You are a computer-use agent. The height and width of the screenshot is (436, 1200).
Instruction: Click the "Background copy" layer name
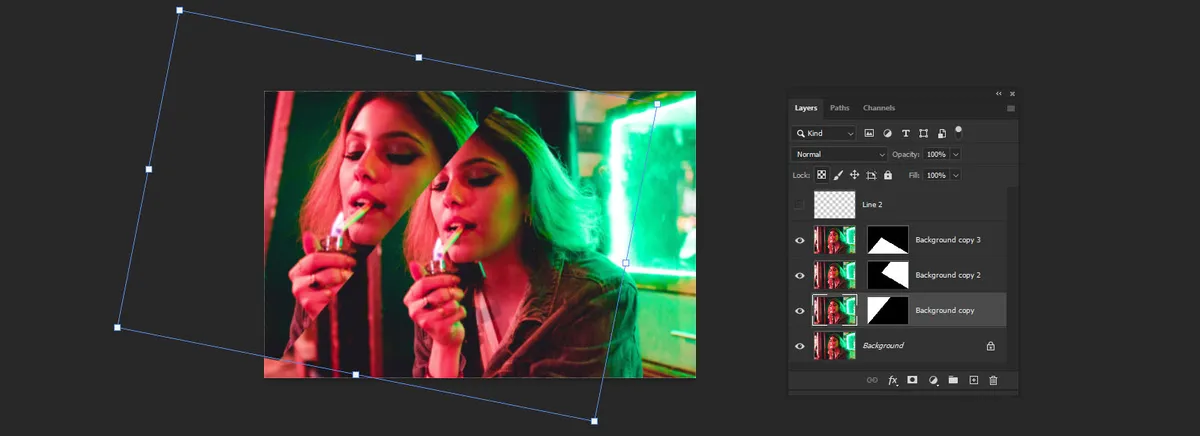(945, 311)
